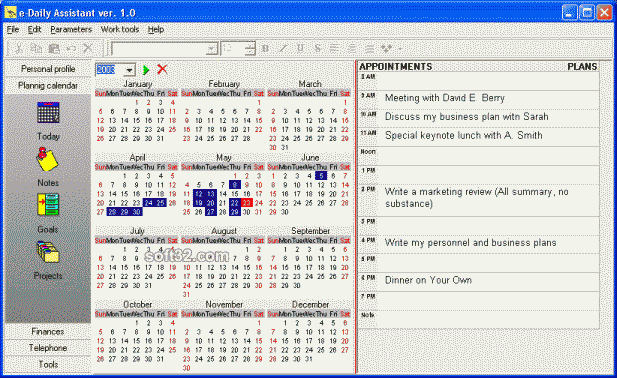The height and width of the screenshot is (378, 617).
Task: Open the text color dropdown arrow
Action: tap(400, 49)
